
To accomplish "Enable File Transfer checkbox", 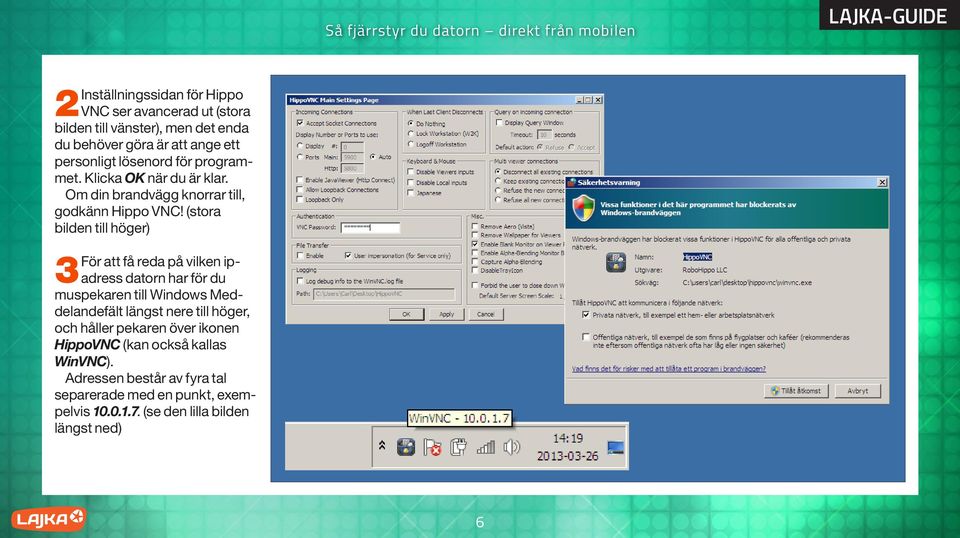I will point(300,255).
